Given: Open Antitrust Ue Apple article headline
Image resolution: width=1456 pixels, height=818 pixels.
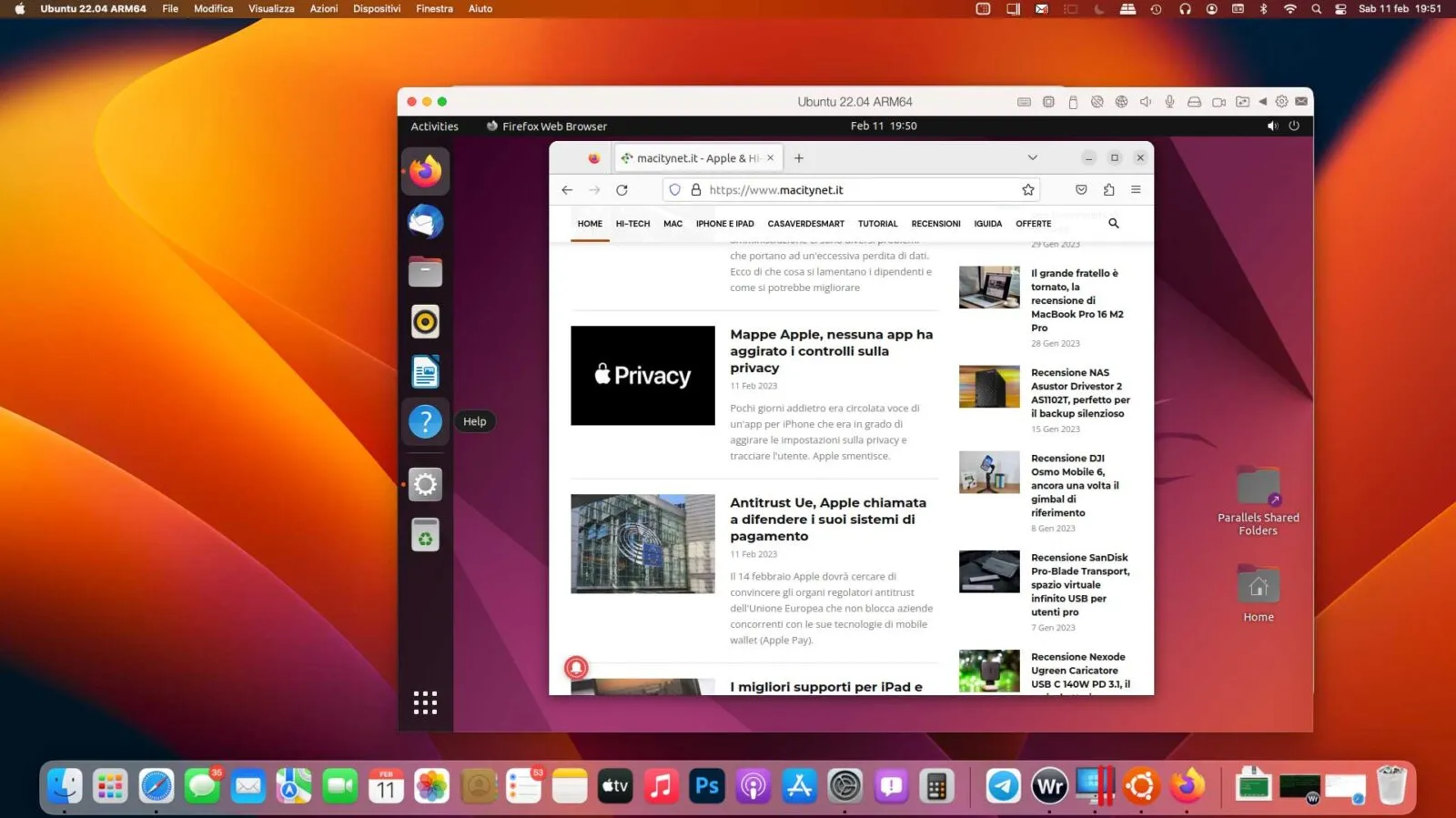Looking at the screenshot, I should click(828, 520).
